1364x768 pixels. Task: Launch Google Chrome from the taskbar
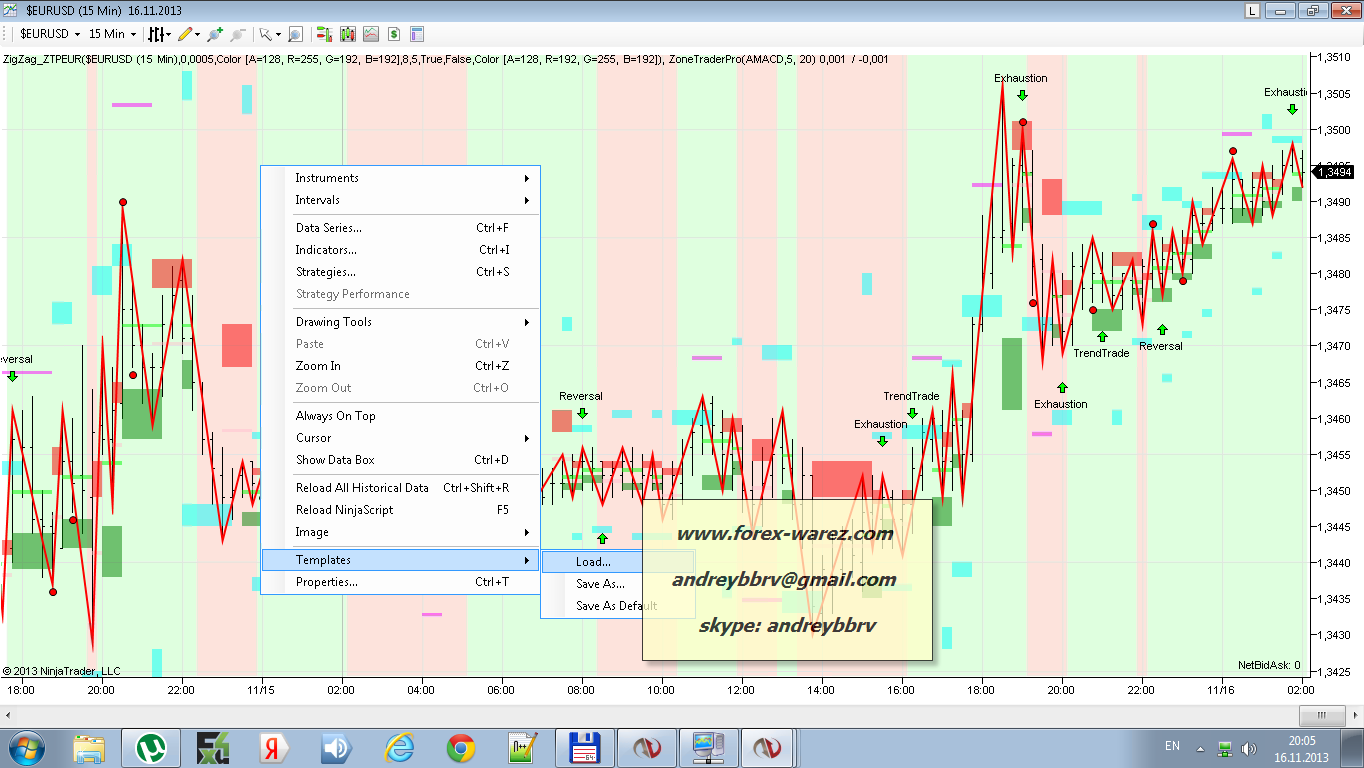click(461, 747)
